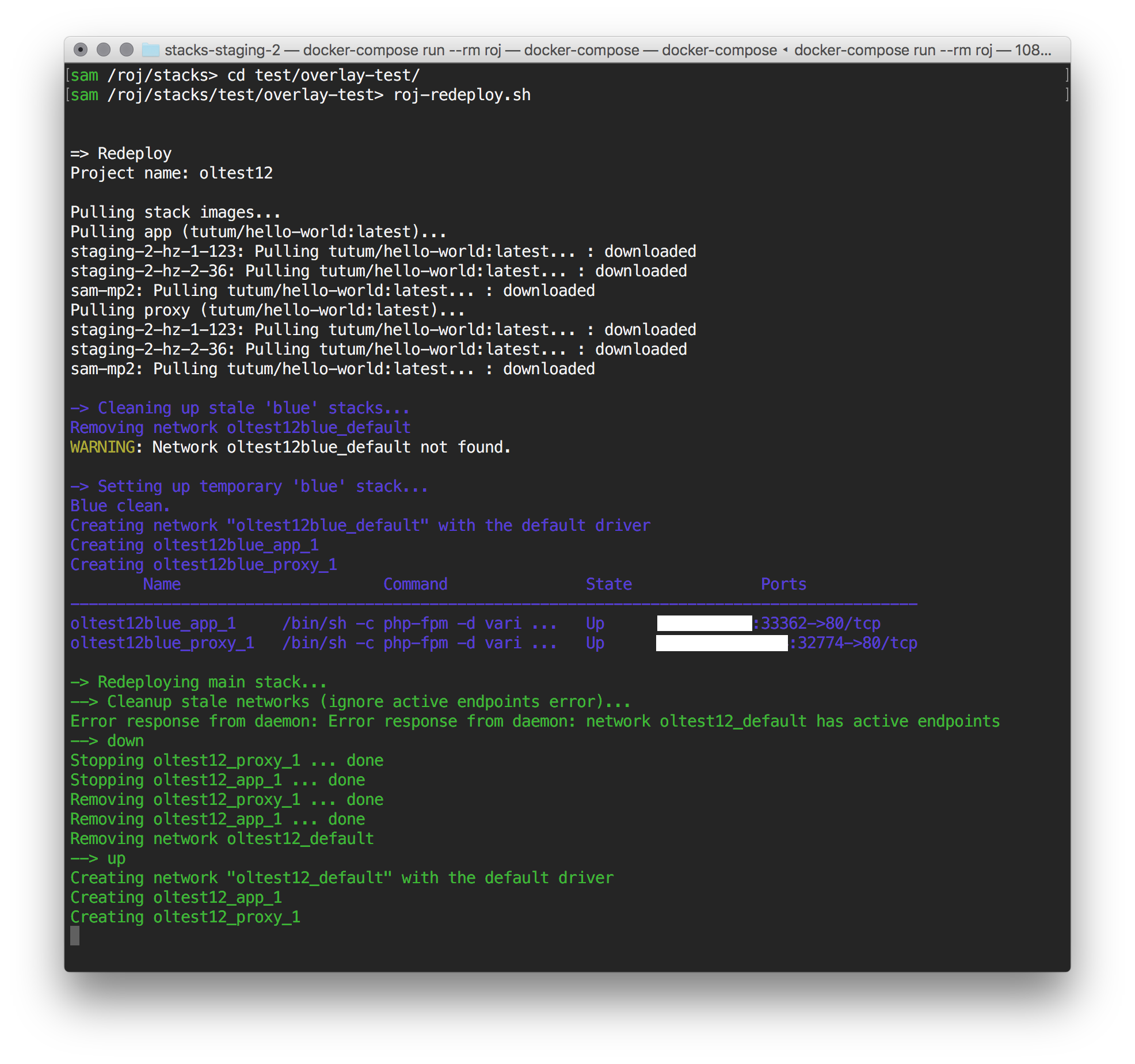Click the :32774->80/tcp port text

point(853,643)
